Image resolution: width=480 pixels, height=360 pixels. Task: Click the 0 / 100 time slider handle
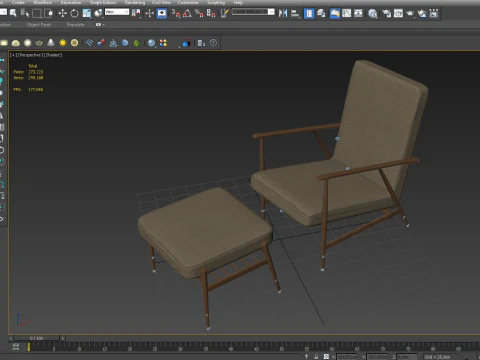[x=37, y=338]
